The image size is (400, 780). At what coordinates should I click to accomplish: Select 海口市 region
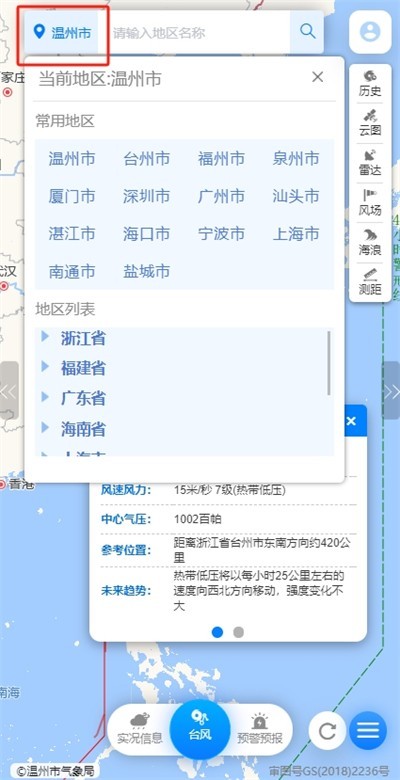147,234
